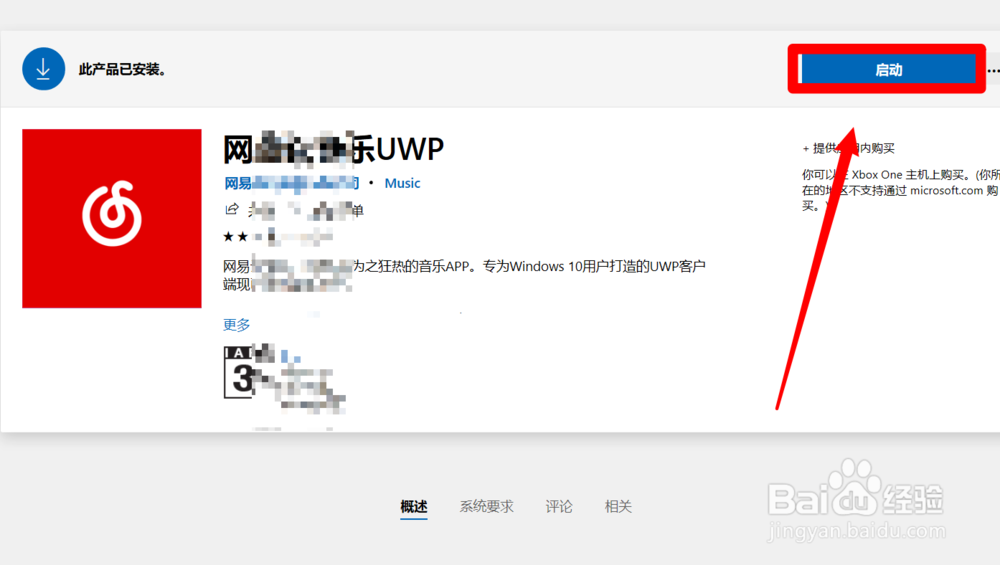
Task: Click the Xbox One purchase info paragraph
Action: 901,190
